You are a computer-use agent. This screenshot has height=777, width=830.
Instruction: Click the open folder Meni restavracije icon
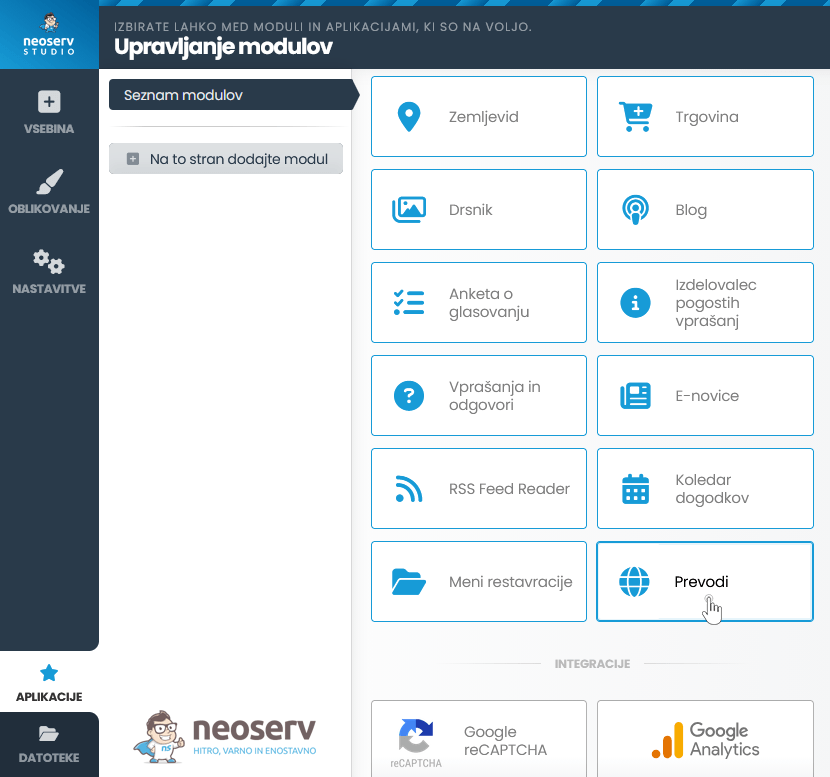pos(408,582)
